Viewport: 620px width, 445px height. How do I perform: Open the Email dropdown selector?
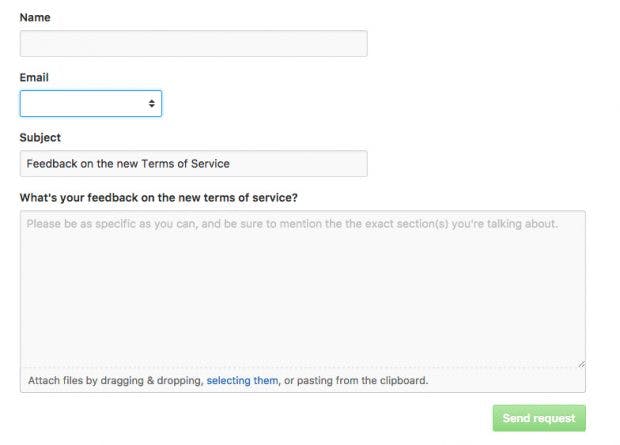click(x=91, y=104)
